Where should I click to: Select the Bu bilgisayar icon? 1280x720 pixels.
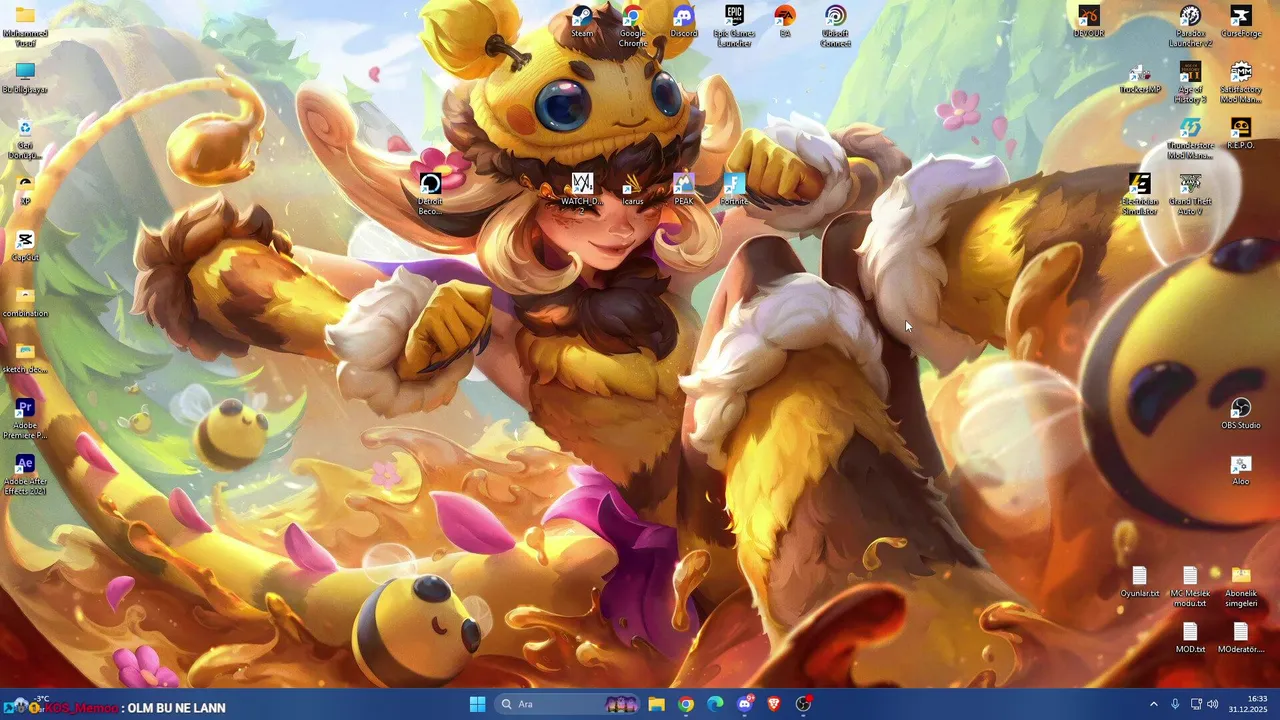click(x=25, y=78)
